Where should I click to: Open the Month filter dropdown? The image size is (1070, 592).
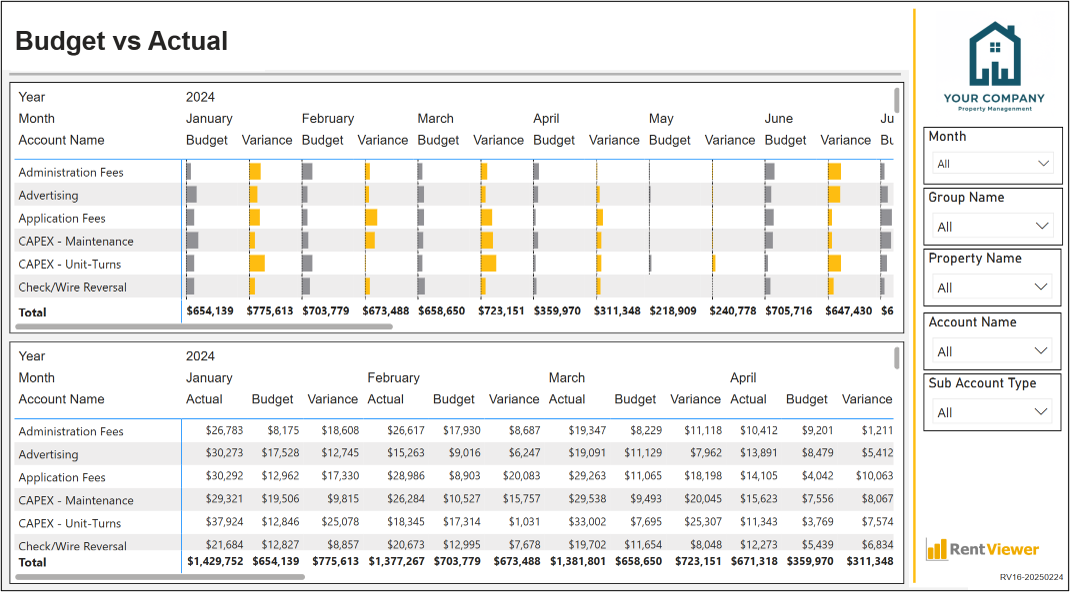click(993, 164)
